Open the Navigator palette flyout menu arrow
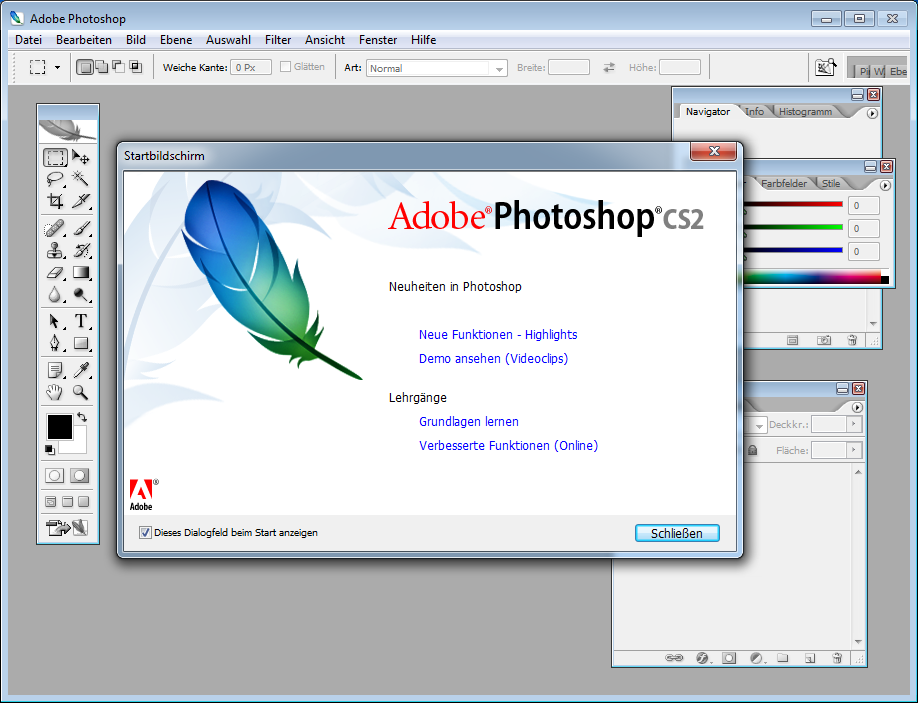The width and height of the screenshot is (918, 703). [872, 114]
